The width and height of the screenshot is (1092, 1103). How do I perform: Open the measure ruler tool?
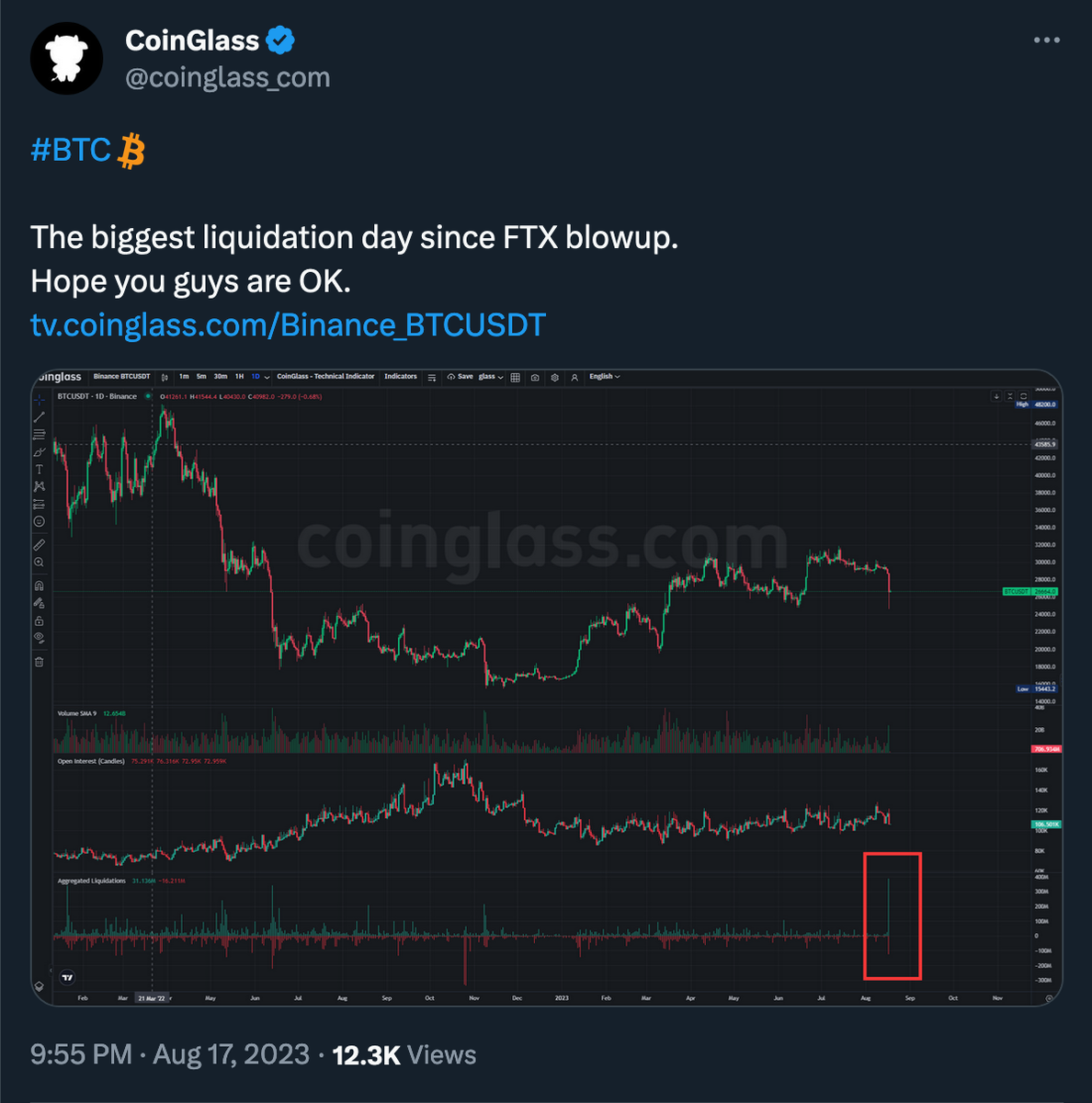tap(40, 543)
